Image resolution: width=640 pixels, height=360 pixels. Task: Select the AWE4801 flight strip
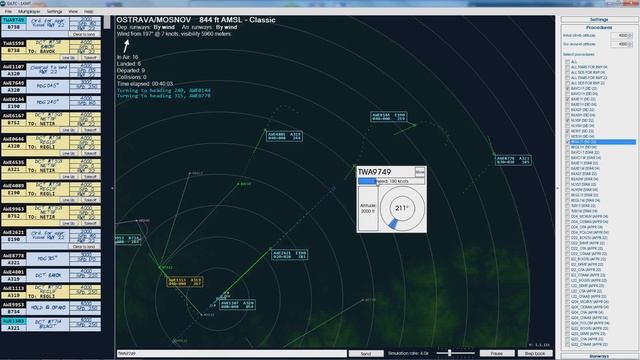pyautogui.click(x=51, y=276)
